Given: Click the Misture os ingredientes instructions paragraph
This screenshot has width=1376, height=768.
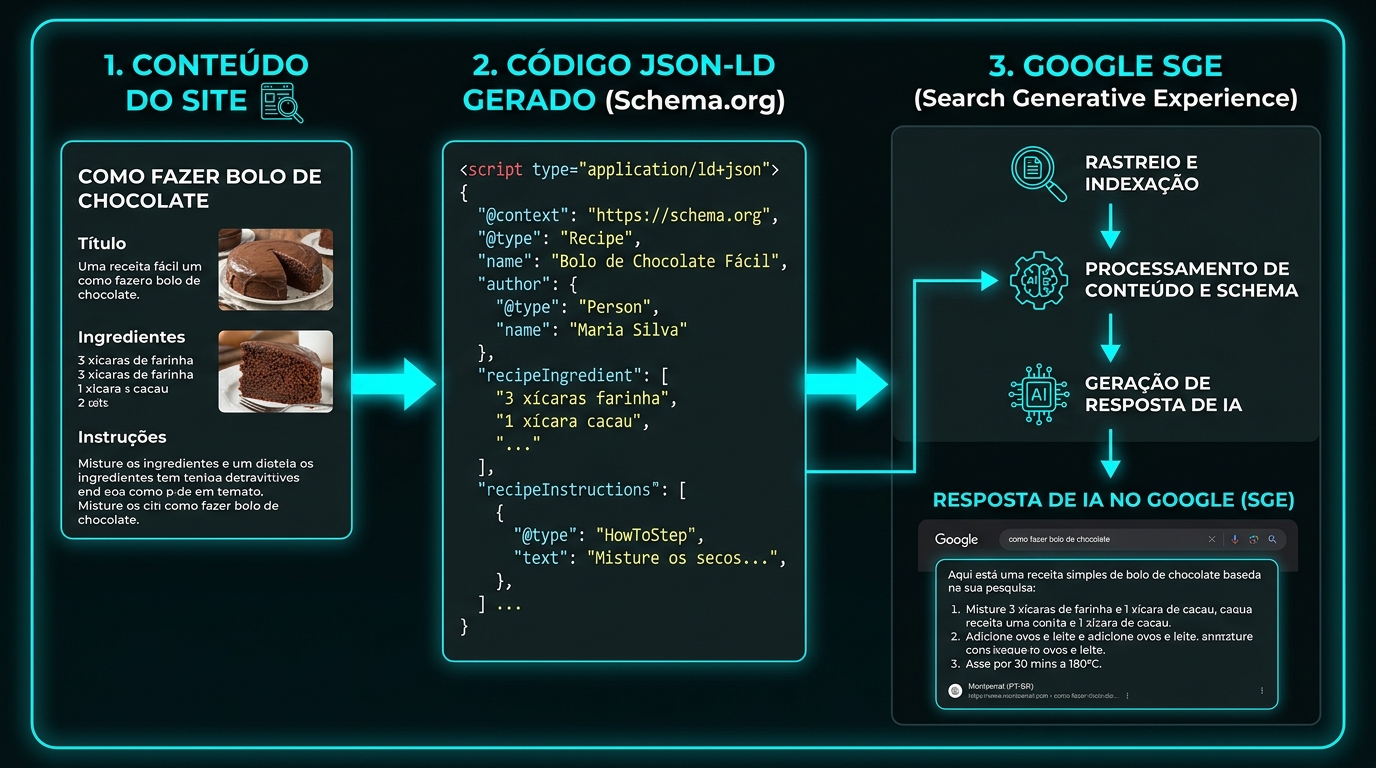Looking at the screenshot, I should pos(196,491).
